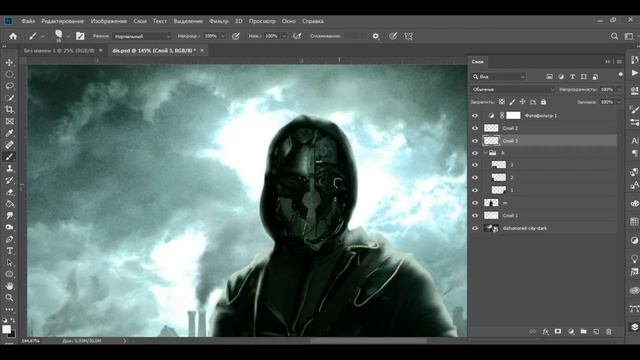Click the symmetry butterfly icon
The width and height of the screenshot is (640, 360).
click(409, 36)
